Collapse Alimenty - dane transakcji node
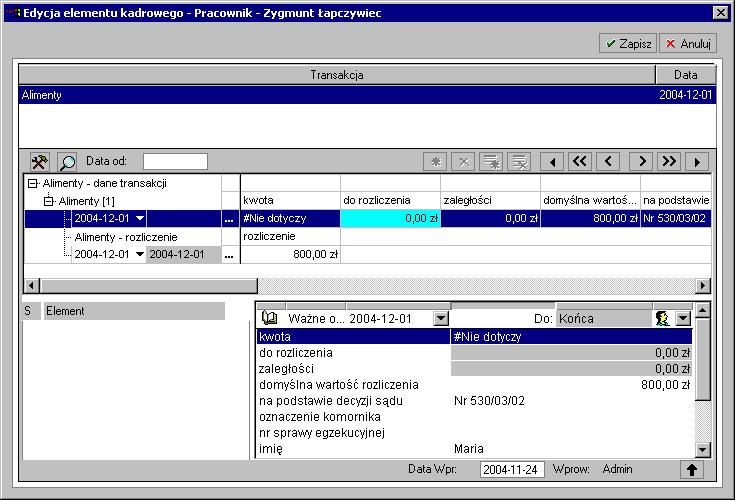This screenshot has width=735, height=500. point(32,183)
